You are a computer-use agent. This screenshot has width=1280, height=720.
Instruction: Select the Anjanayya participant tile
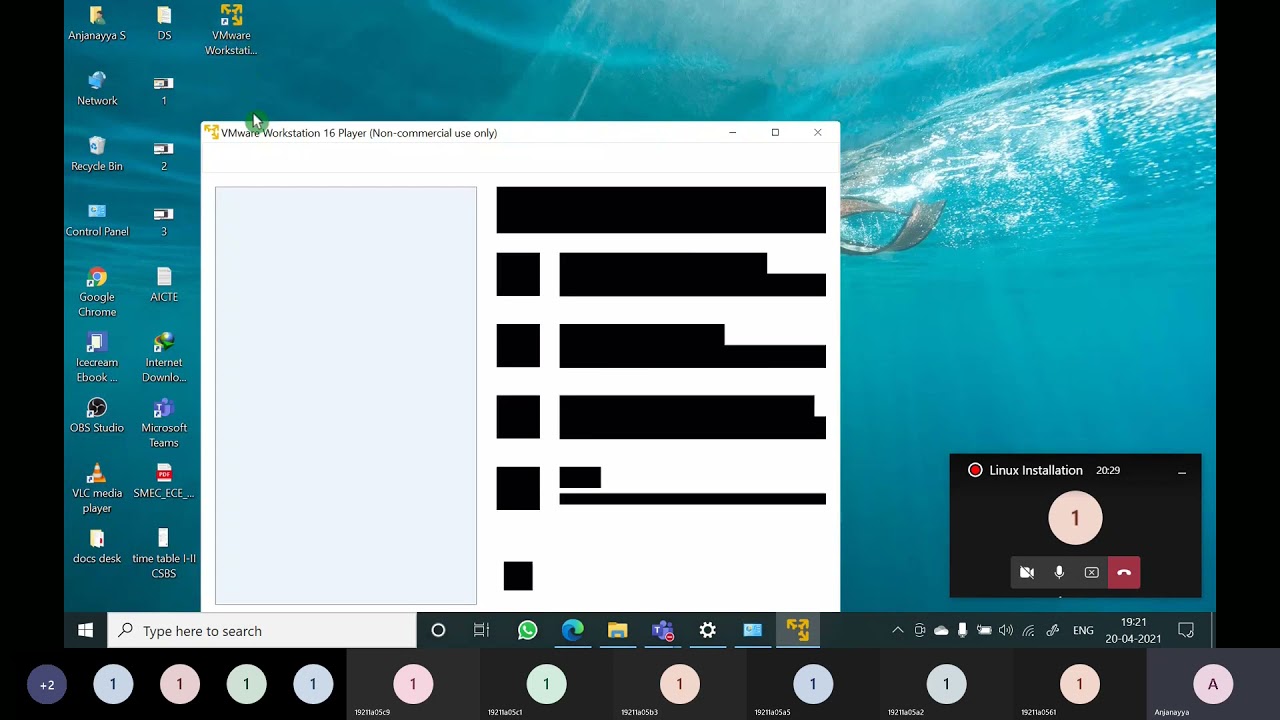[x=1213, y=685]
